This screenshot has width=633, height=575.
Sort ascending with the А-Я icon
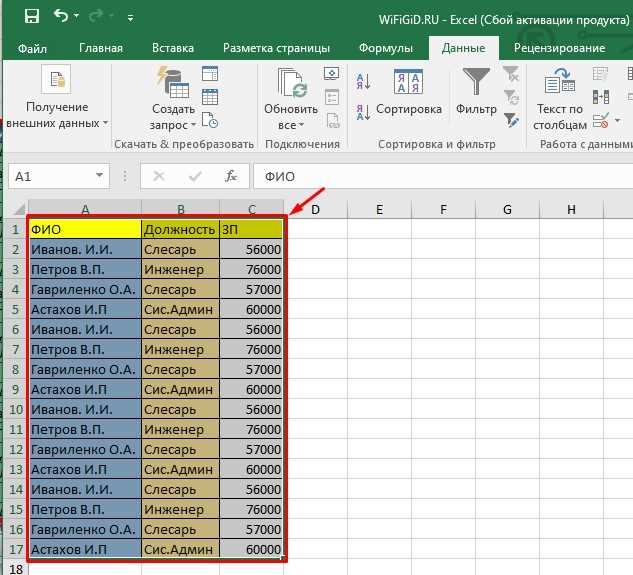[x=363, y=81]
